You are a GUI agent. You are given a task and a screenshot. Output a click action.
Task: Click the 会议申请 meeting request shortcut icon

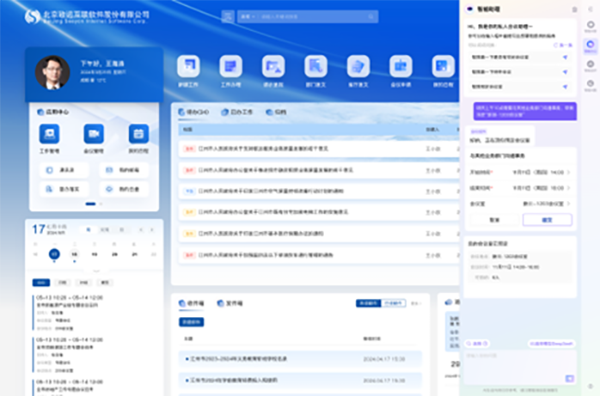401,66
